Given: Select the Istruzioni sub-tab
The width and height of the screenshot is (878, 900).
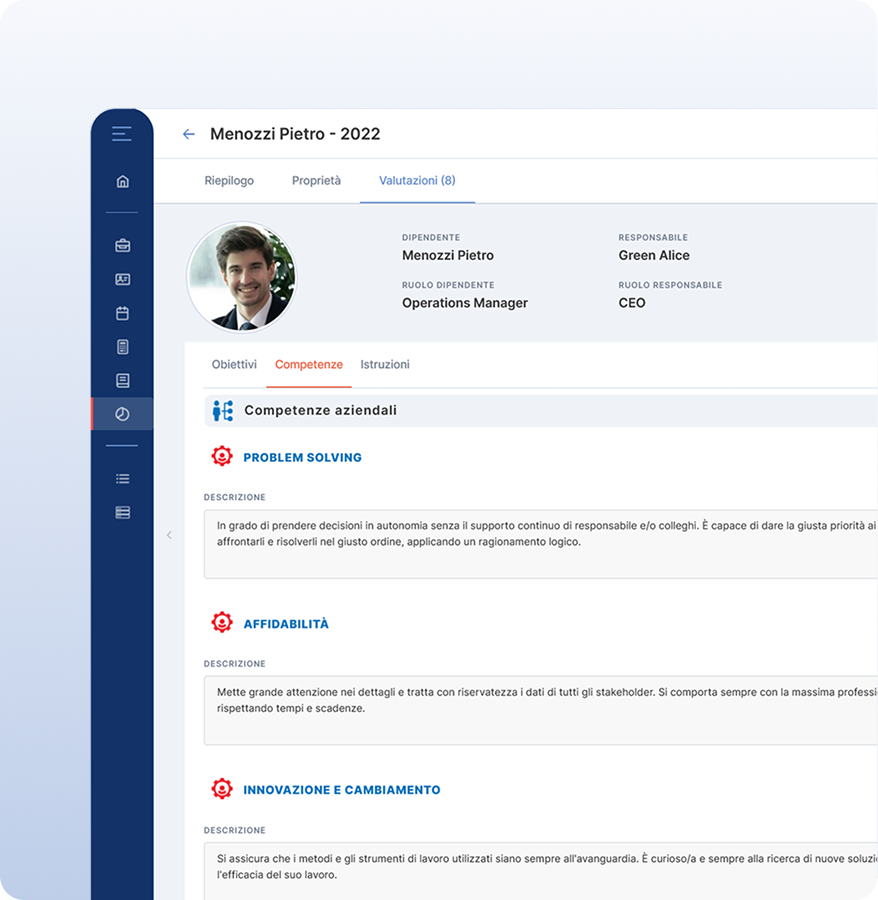Looking at the screenshot, I should [385, 364].
